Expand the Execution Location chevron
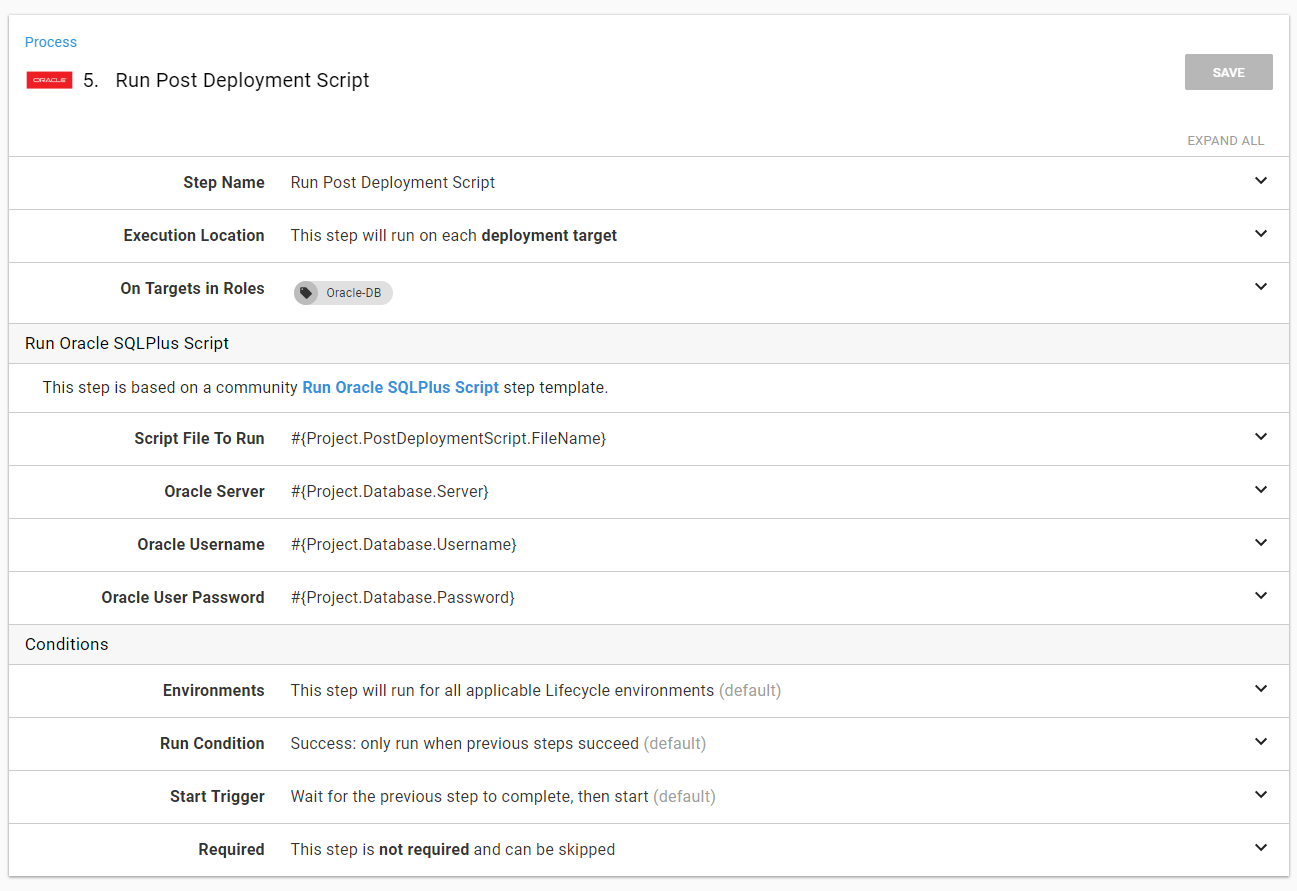The image size is (1297, 891). [1260, 234]
